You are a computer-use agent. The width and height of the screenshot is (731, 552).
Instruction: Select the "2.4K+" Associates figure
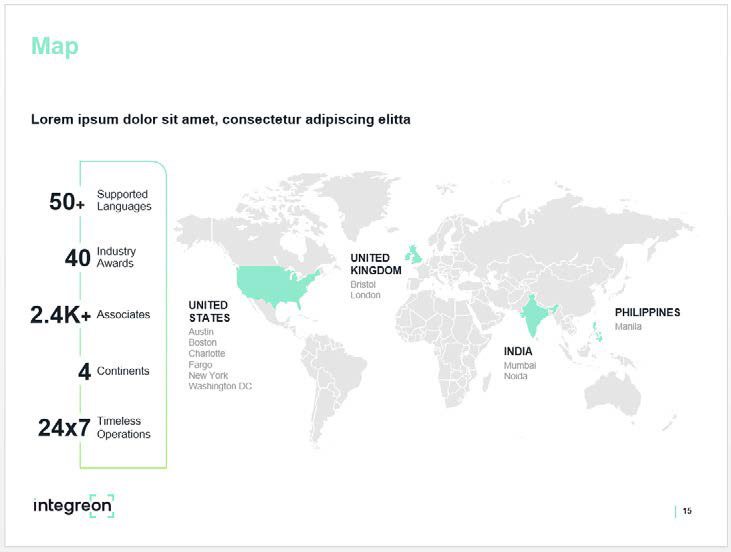61,315
